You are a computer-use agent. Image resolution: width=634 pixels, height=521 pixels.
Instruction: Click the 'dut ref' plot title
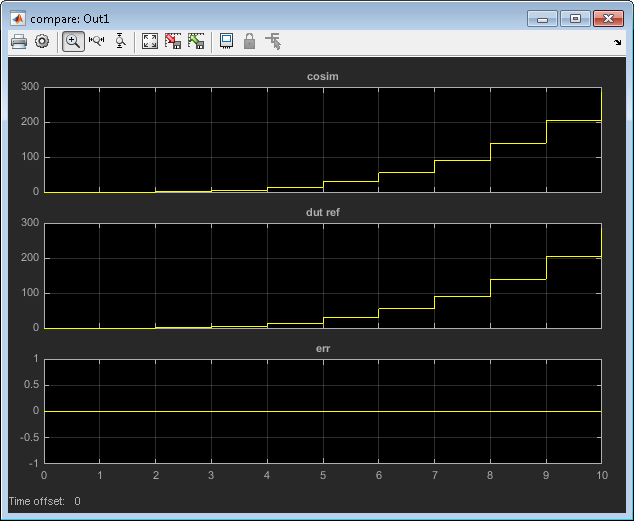click(x=323, y=212)
